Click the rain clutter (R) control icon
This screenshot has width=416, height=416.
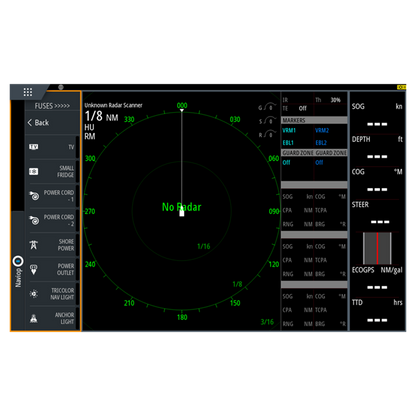coord(267,134)
